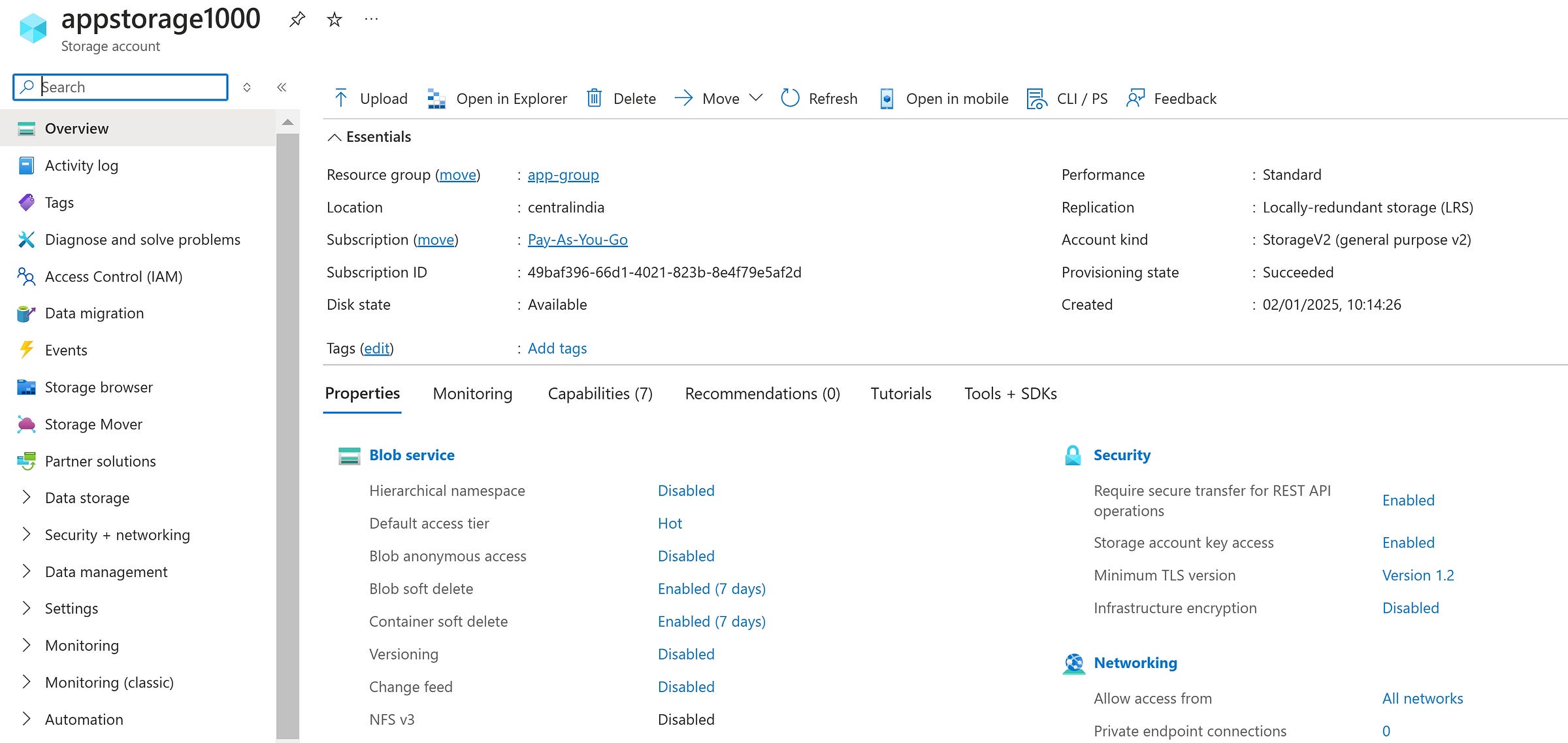Open Tags via the purple tag icon
Viewport: 1568px width, 743px height.
(26, 203)
